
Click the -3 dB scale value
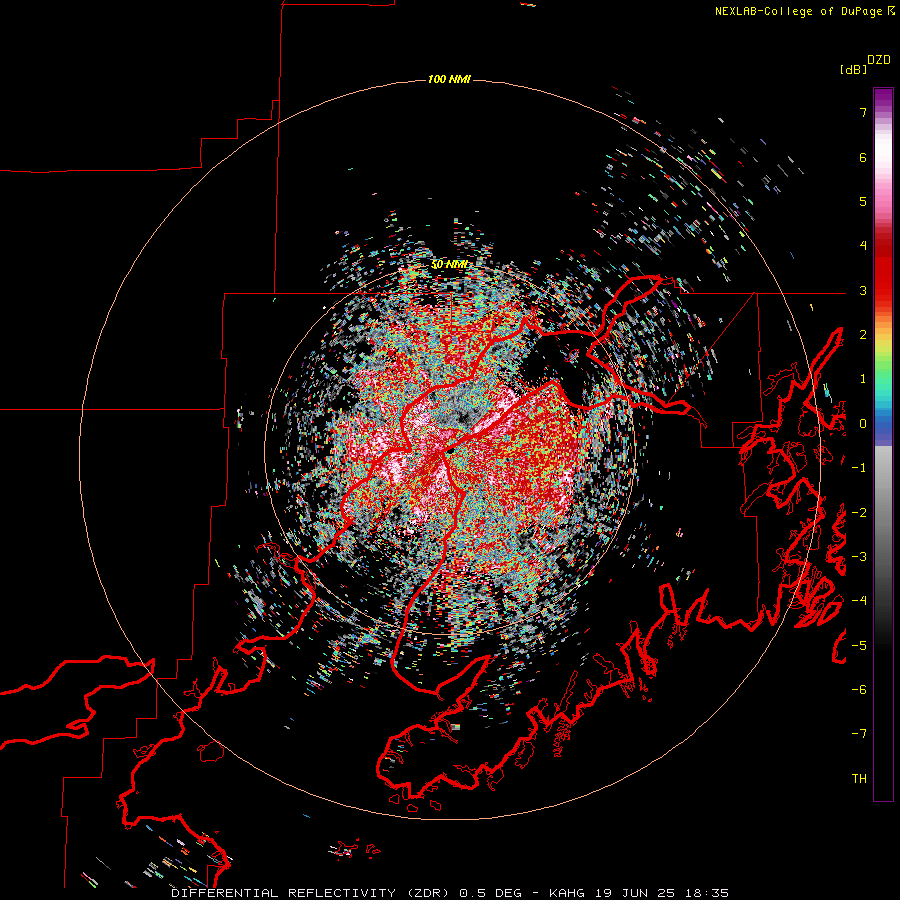[859, 557]
